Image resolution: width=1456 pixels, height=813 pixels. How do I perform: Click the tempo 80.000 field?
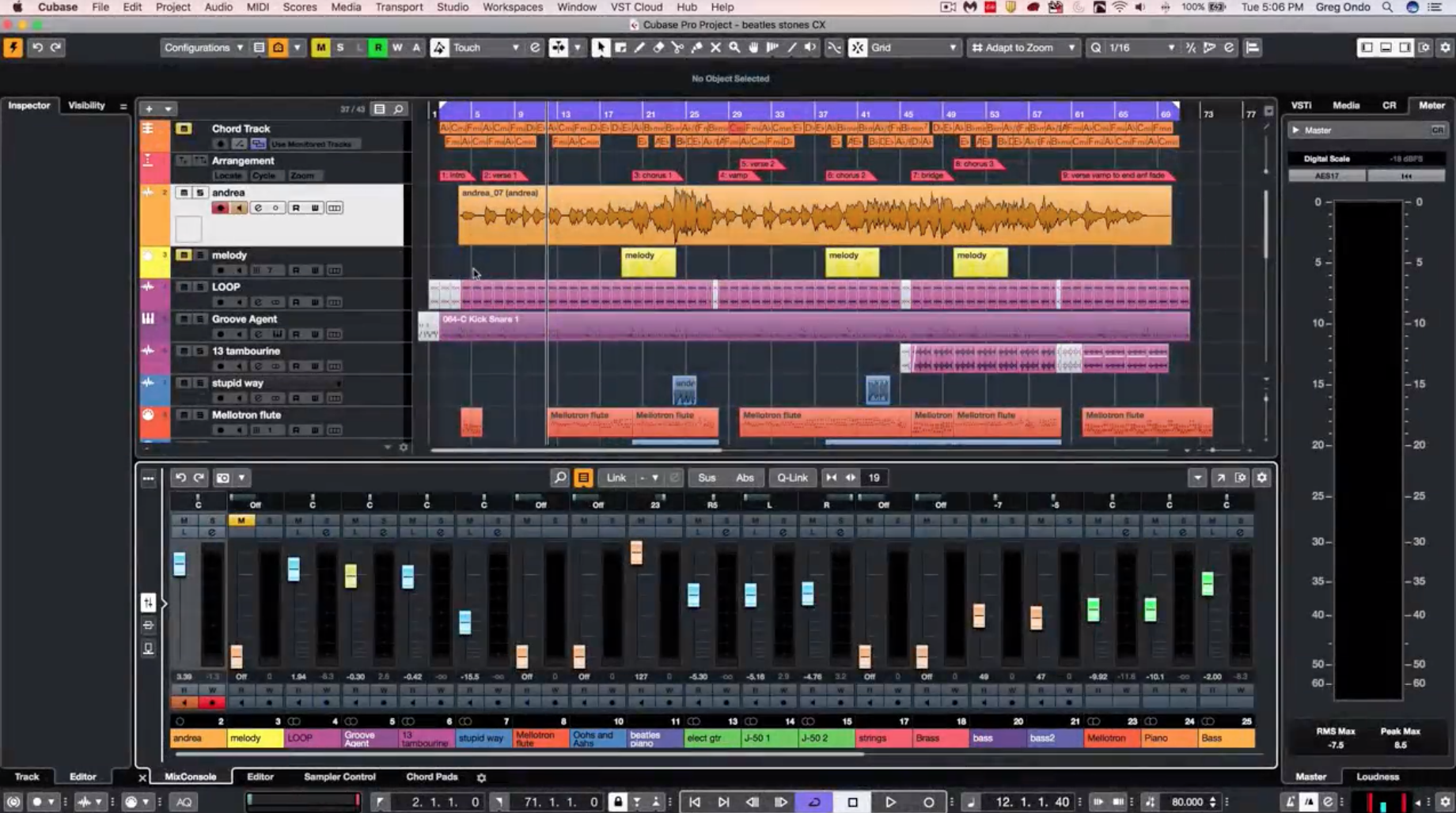[1187, 802]
